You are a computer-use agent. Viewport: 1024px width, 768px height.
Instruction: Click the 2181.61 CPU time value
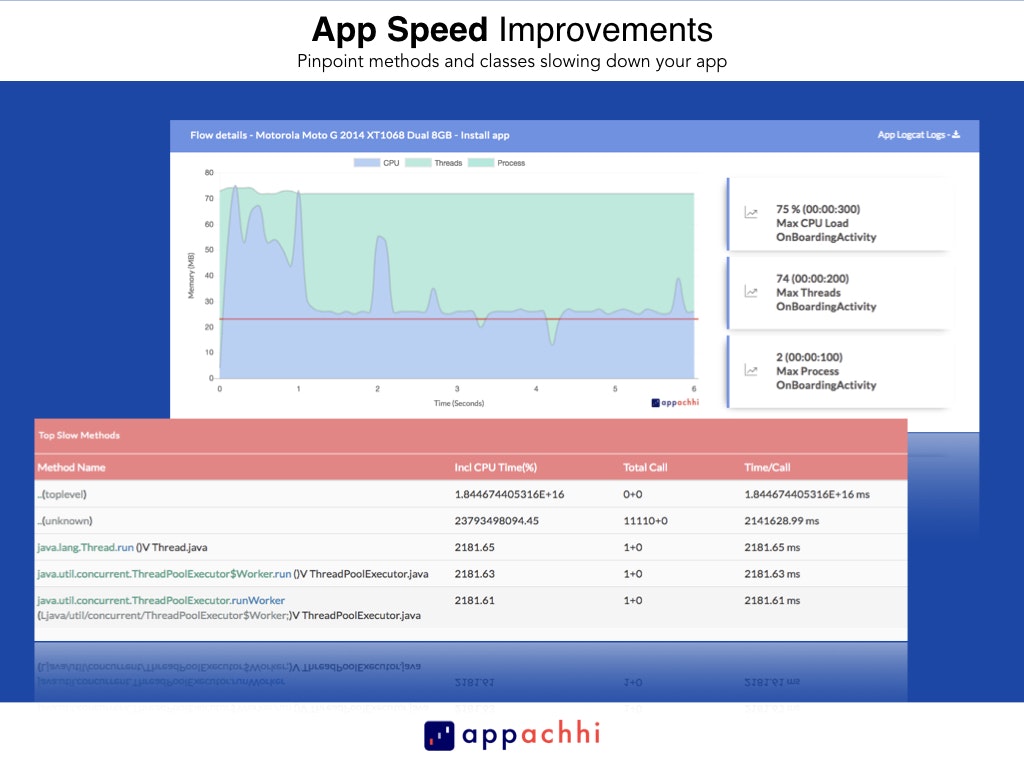pyautogui.click(x=475, y=600)
